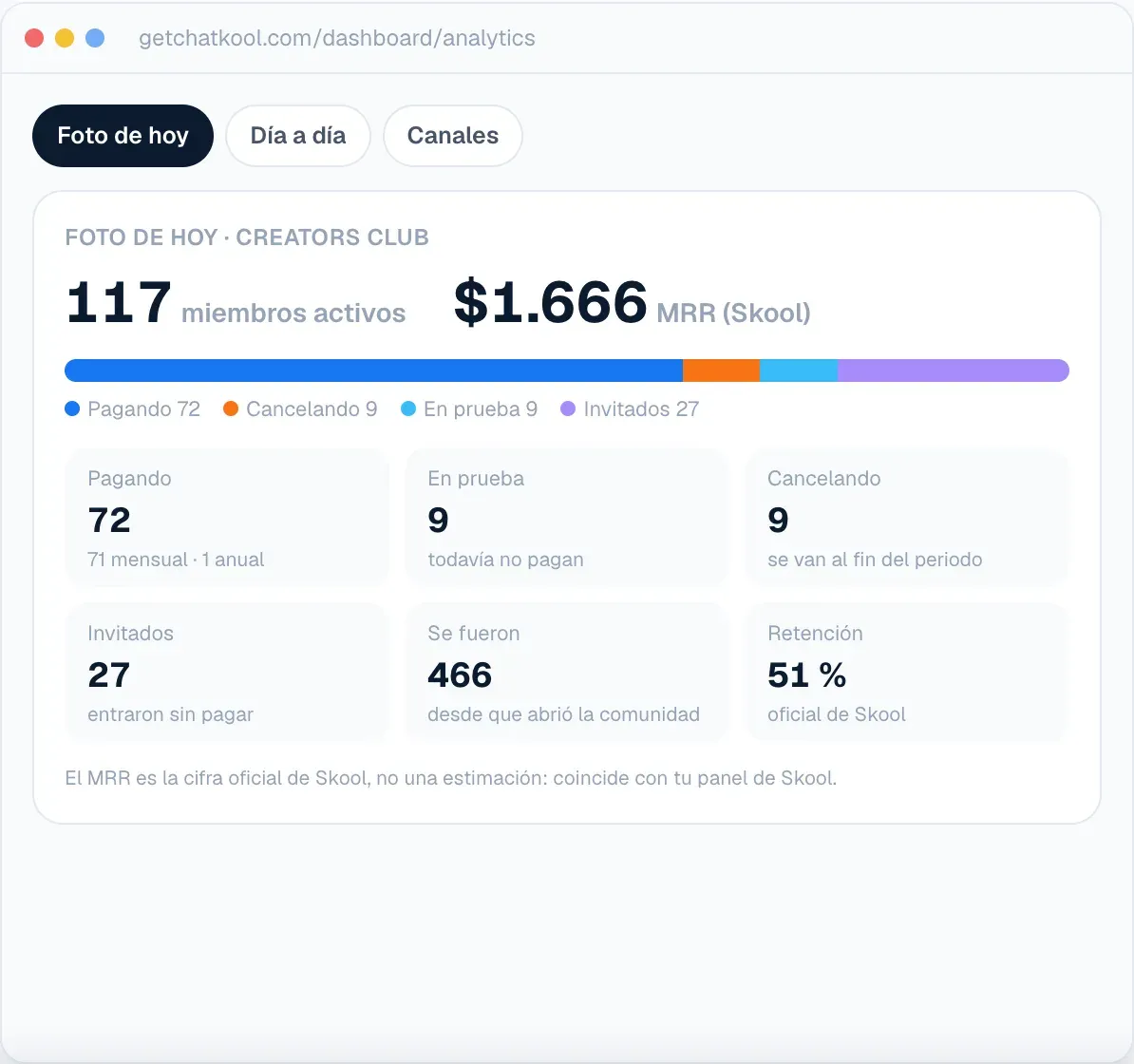The image size is (1134, 1064).
Task: Minimize the window with the yellow button
Action: pos(65,38)
